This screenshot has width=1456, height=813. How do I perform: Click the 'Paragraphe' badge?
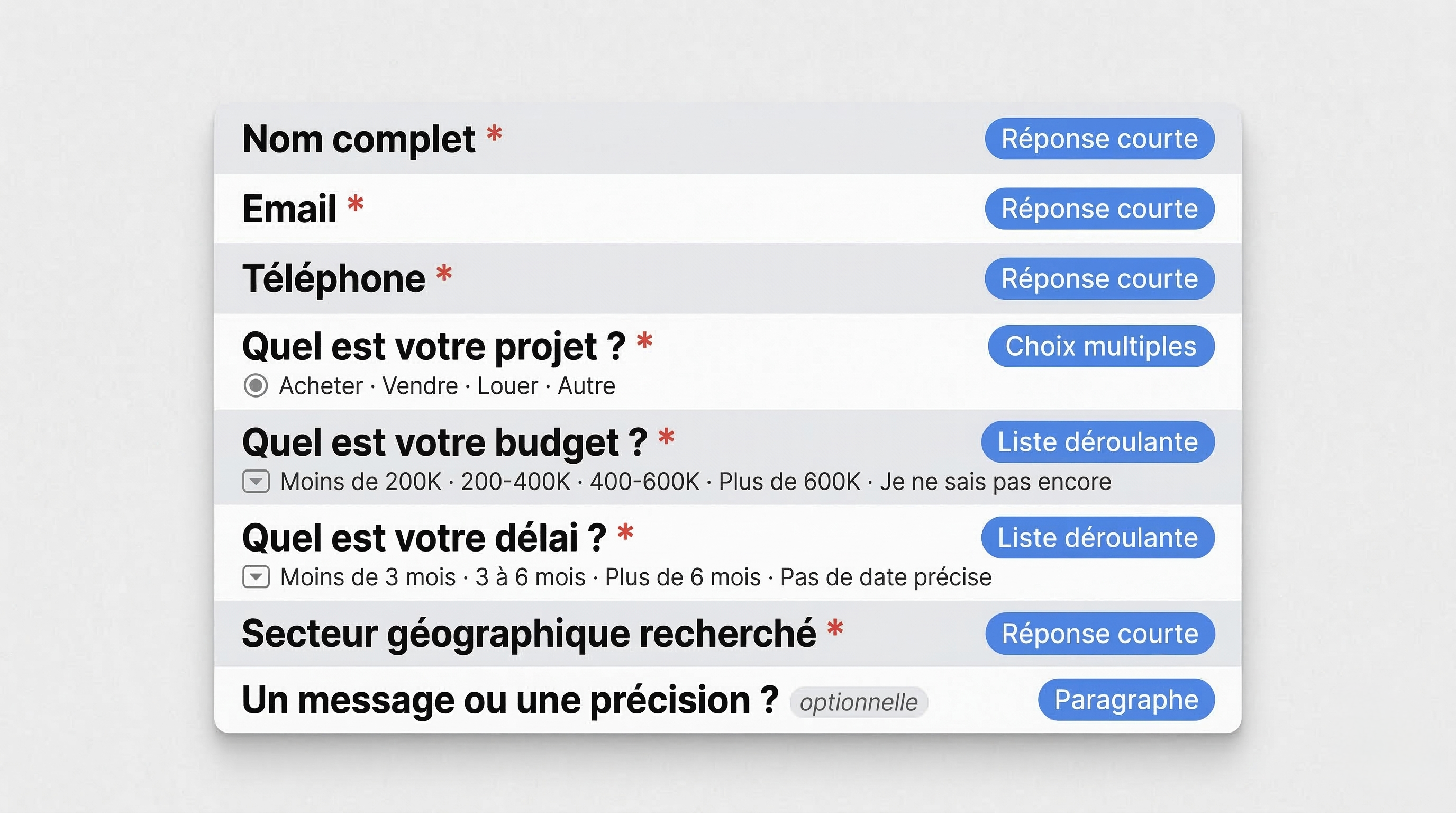click(1126, 700)
